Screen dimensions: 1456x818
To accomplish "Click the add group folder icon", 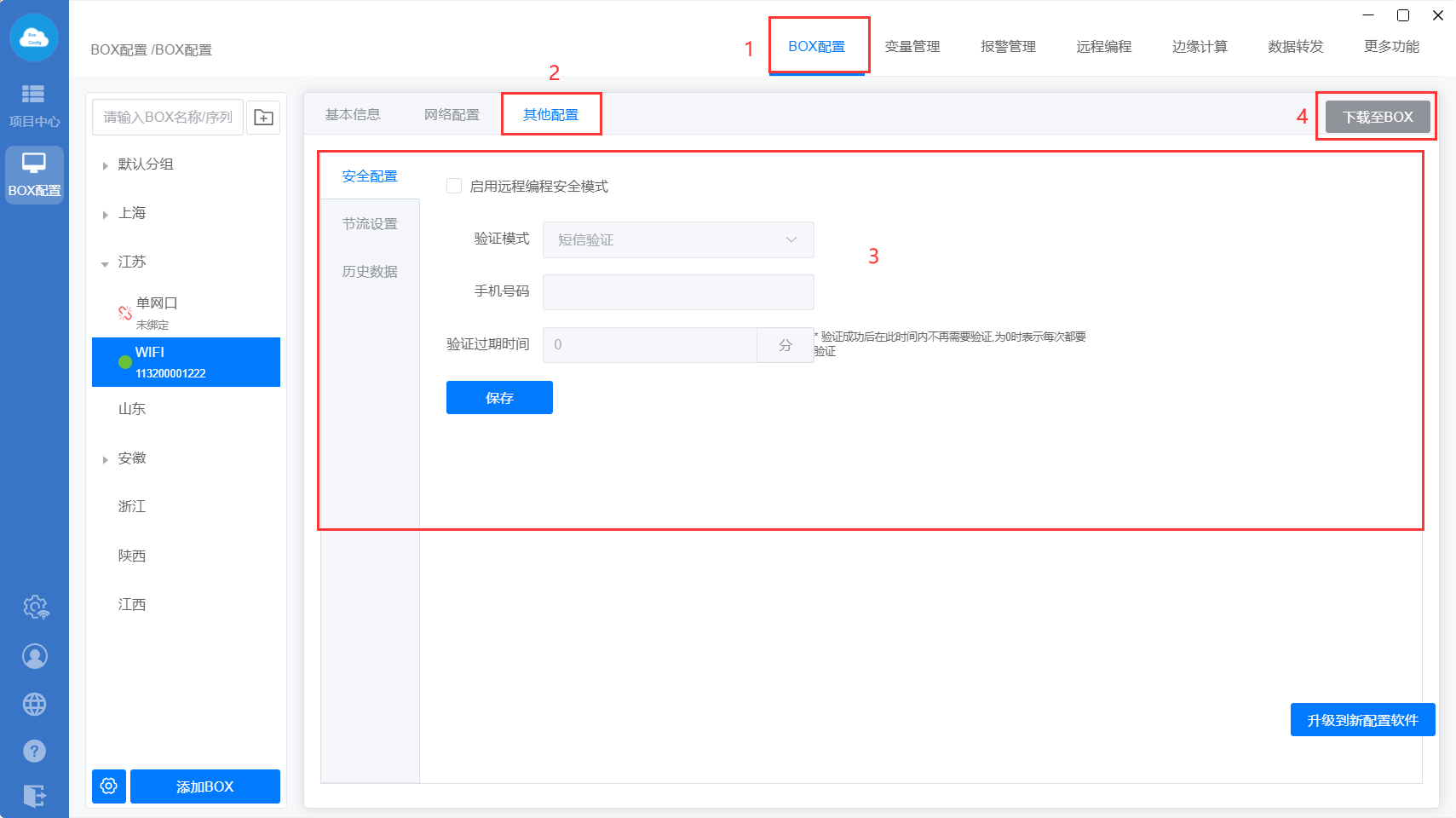I will click(263, 118).
